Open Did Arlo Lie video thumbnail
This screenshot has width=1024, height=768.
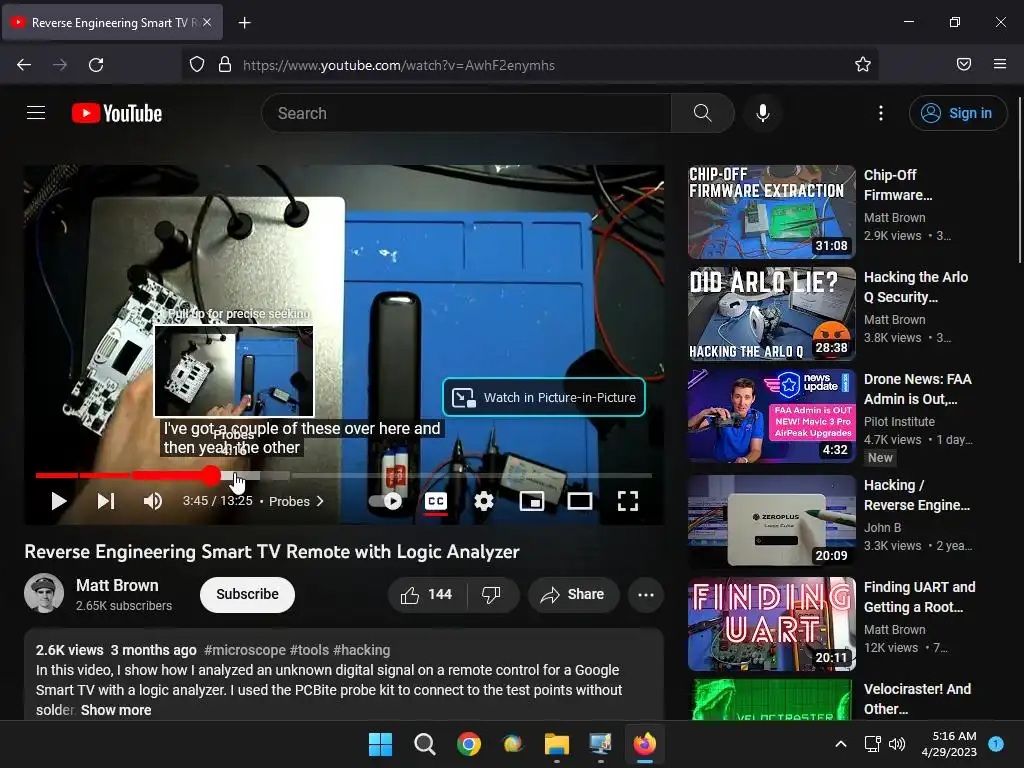[771, 313]
